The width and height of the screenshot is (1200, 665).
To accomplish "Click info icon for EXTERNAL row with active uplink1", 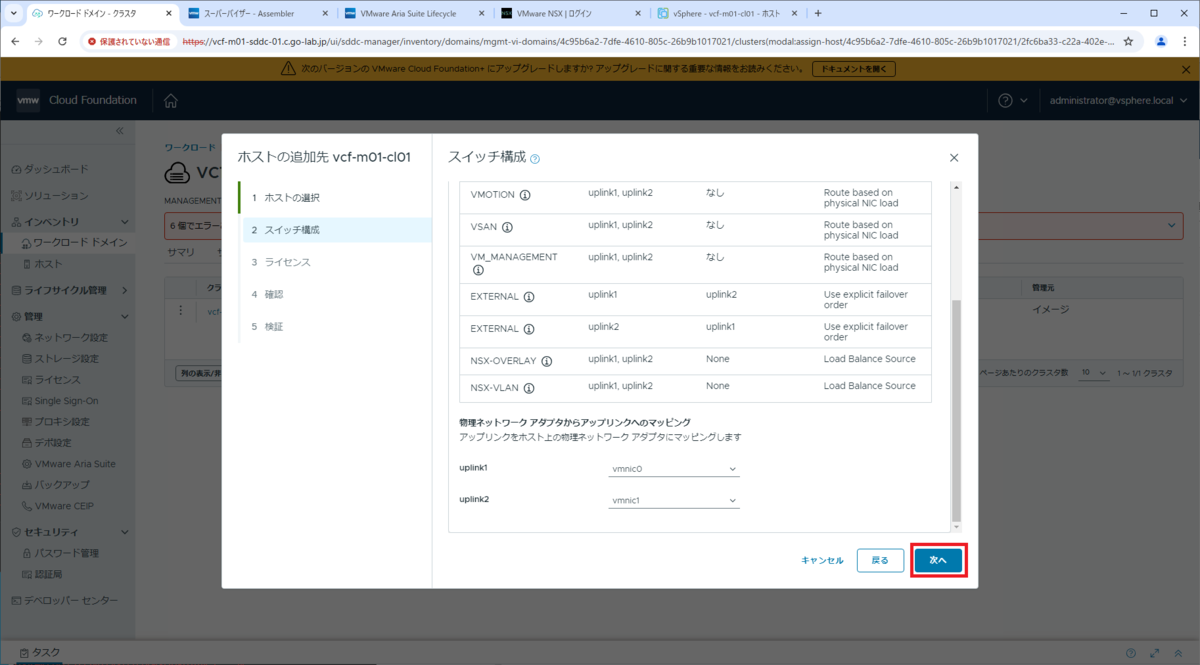I will [x=529, y=297].
